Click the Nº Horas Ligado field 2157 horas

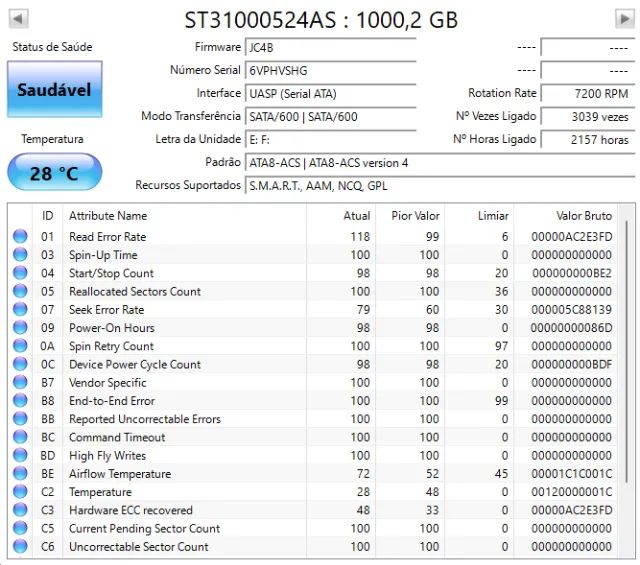point(588,140)
